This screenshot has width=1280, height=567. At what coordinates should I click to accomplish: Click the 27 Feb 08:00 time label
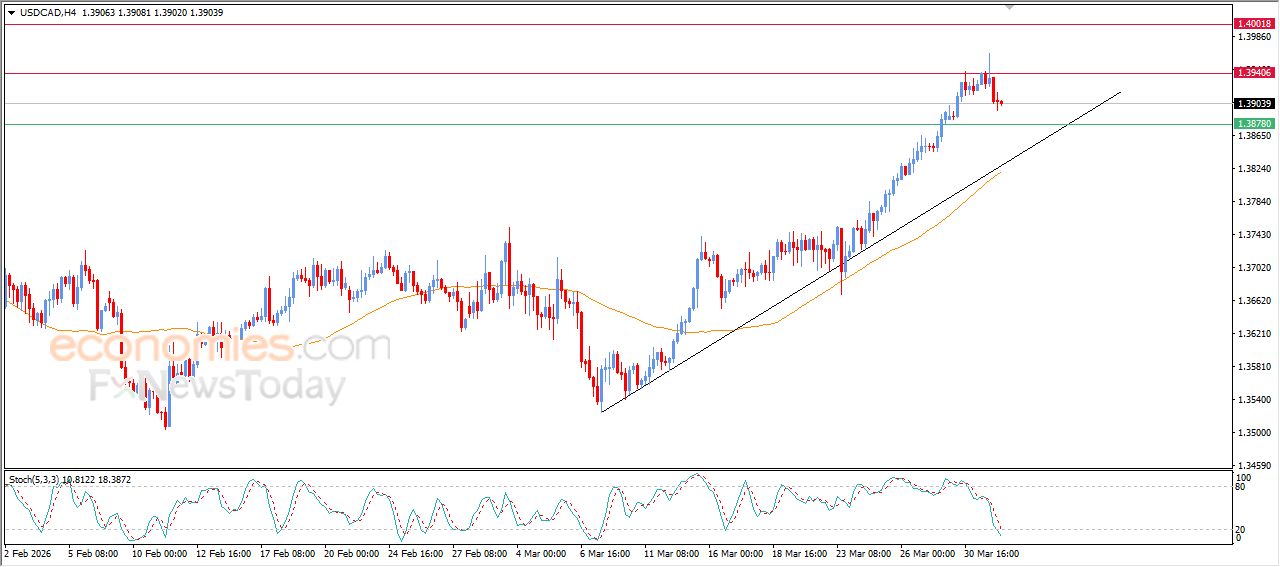point(479,553)
